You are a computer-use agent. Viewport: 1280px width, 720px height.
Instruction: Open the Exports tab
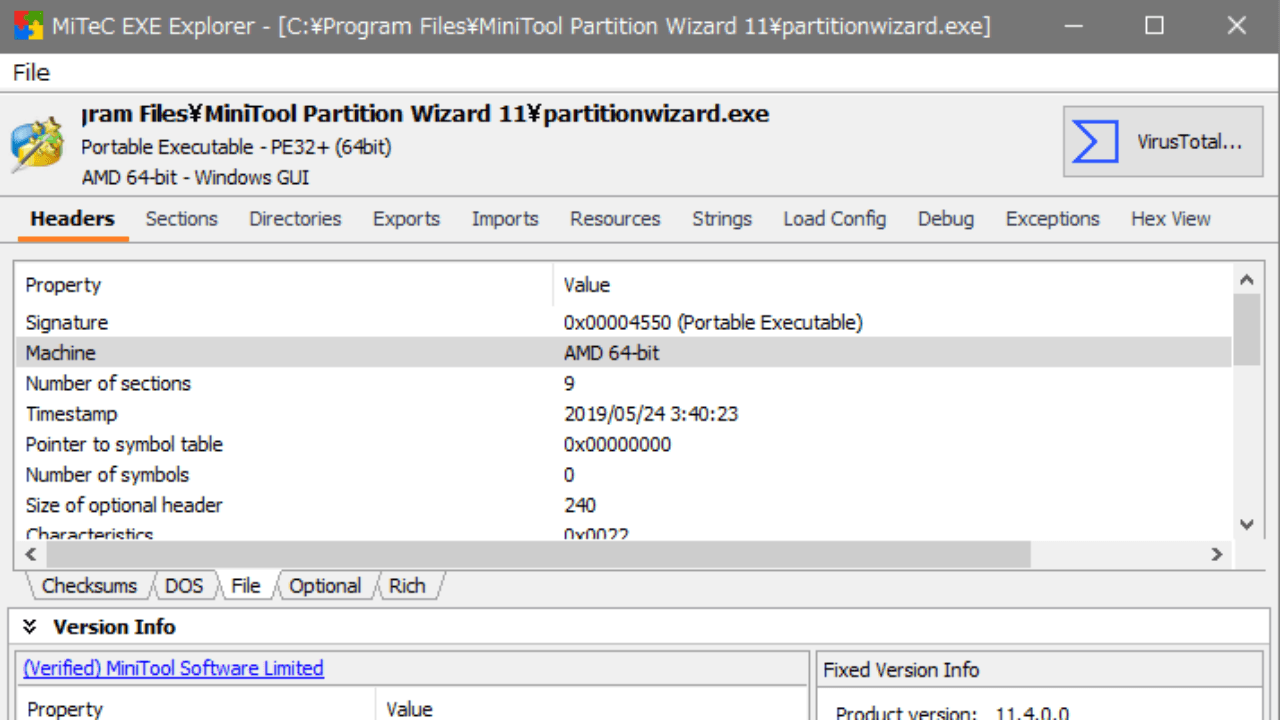(406, 219)
